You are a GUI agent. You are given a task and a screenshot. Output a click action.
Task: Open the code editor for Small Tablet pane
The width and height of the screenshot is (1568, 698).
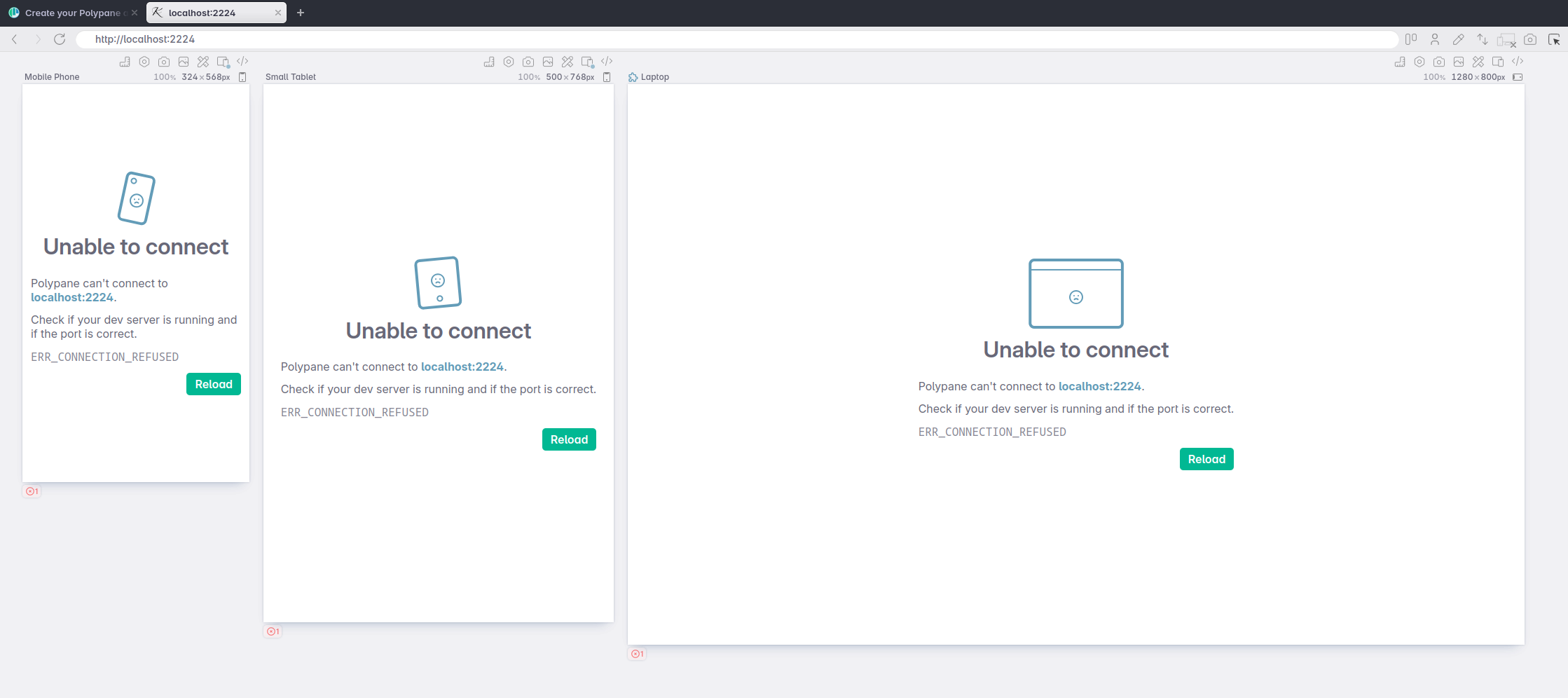[607, 61]
